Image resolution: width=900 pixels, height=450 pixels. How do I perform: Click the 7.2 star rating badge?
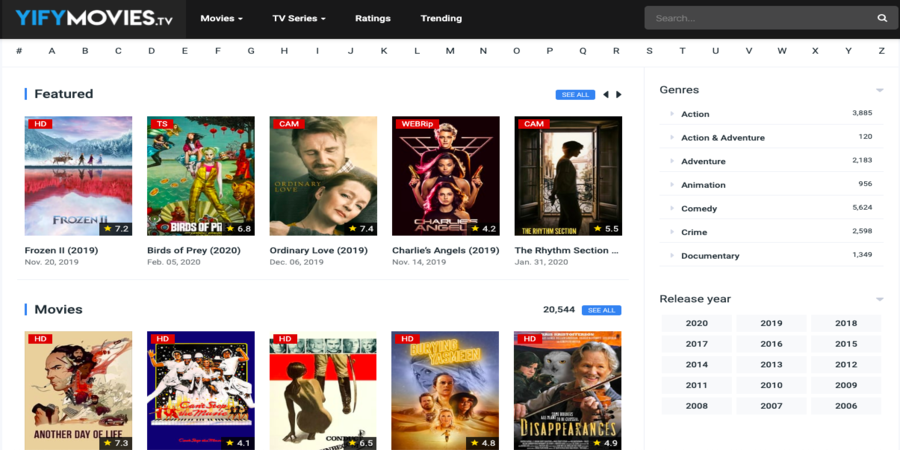coord(116,229)
